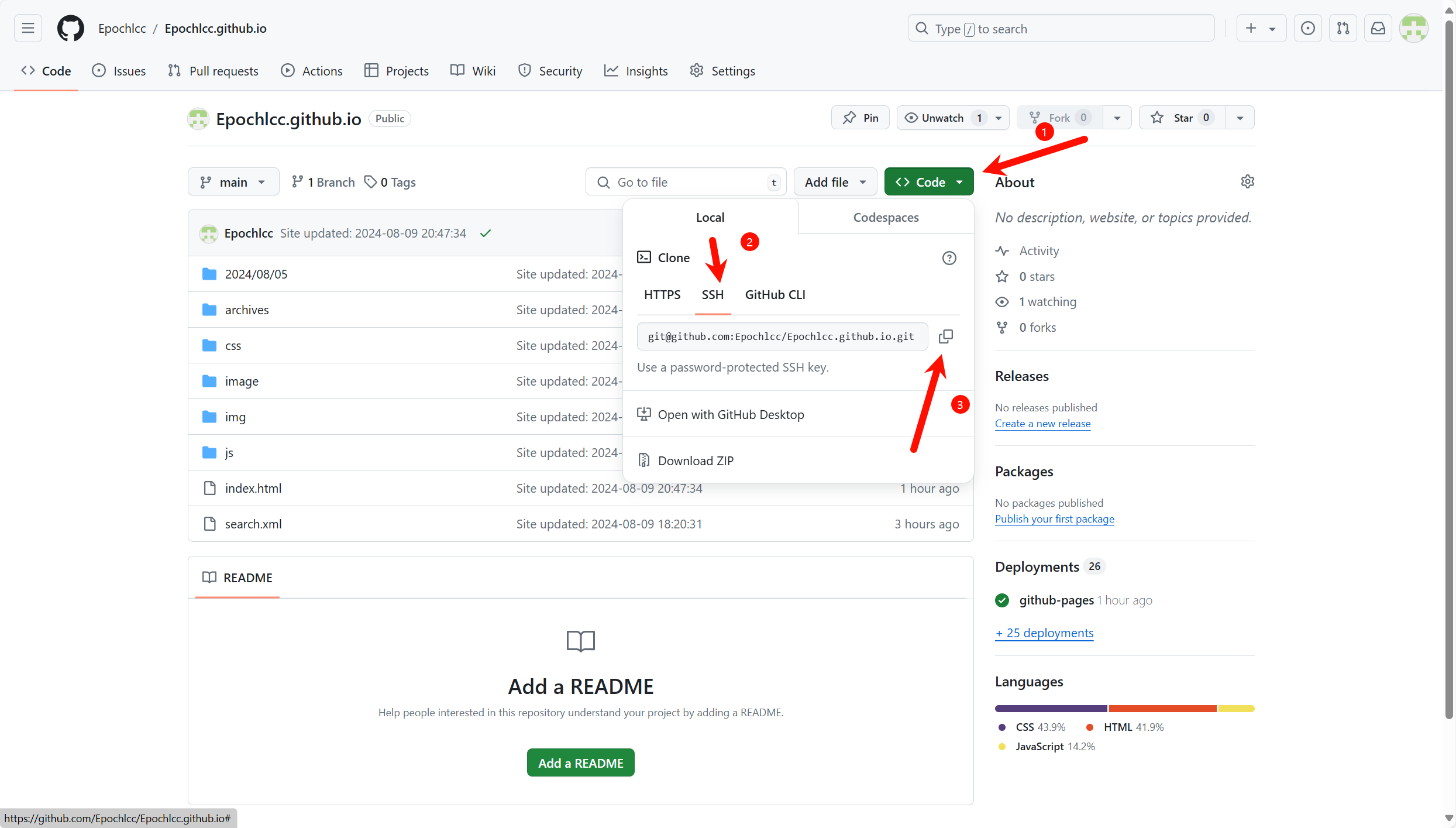Select the HTTPS clone option
The image size is (1456, 828).
662,294
